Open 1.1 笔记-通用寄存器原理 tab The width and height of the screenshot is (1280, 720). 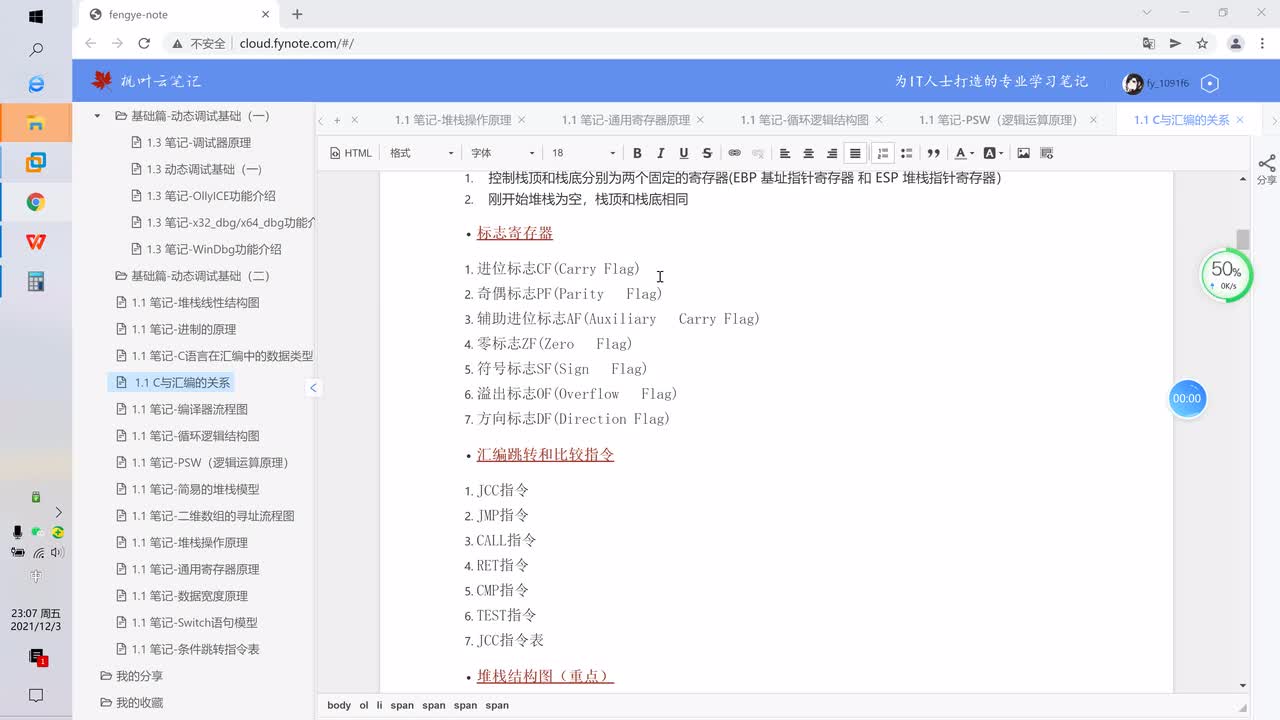(x=626, y=120)
